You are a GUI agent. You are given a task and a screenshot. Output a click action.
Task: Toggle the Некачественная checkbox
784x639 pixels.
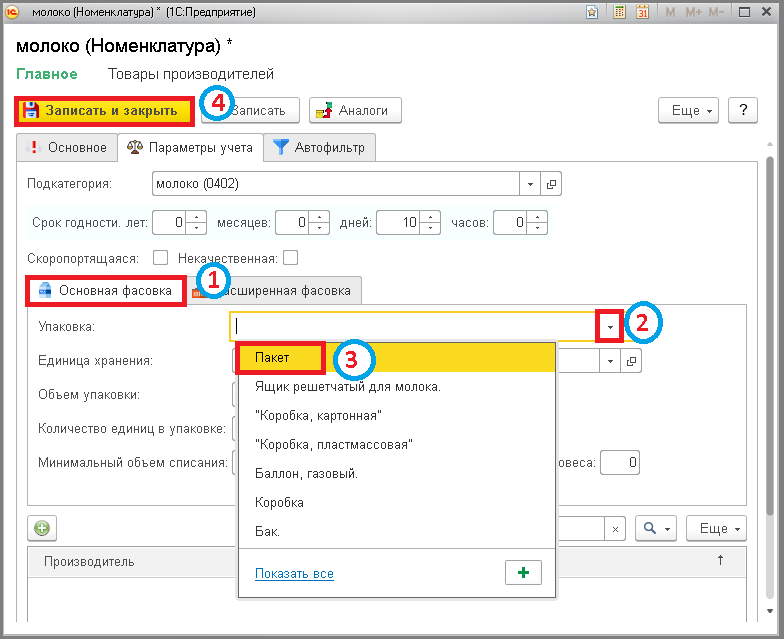290,258
